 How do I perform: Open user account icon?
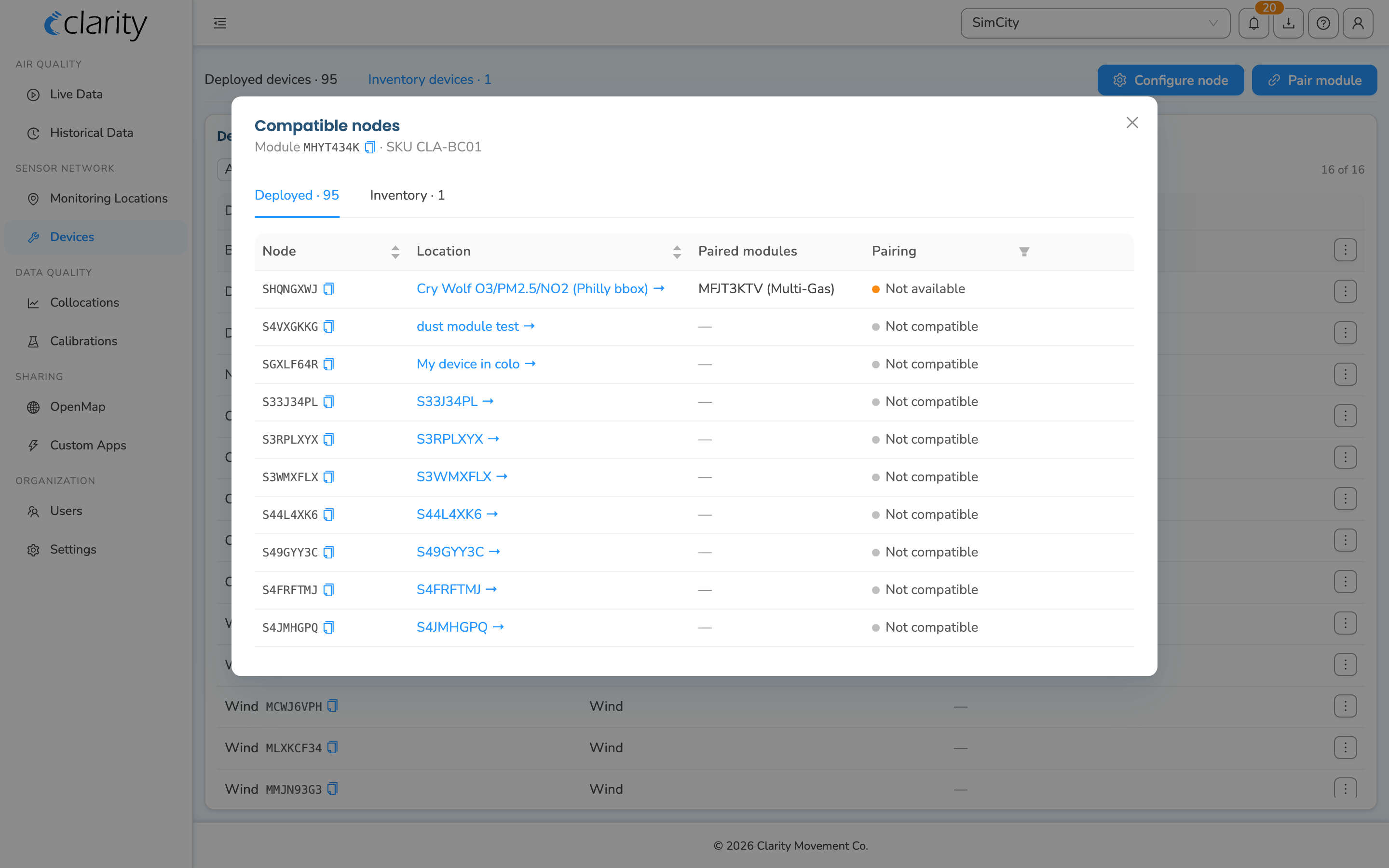click(1358, 23)
